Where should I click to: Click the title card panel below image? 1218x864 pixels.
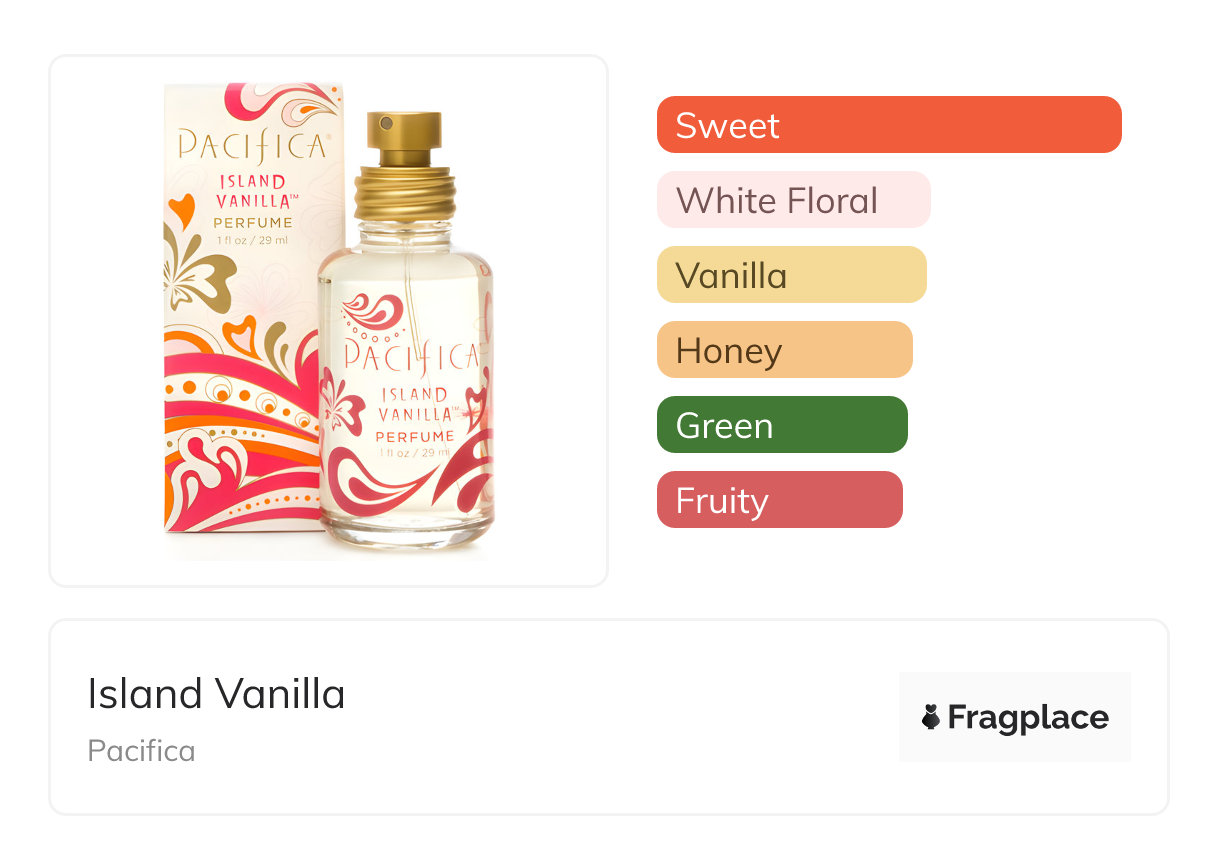[609, 717]
